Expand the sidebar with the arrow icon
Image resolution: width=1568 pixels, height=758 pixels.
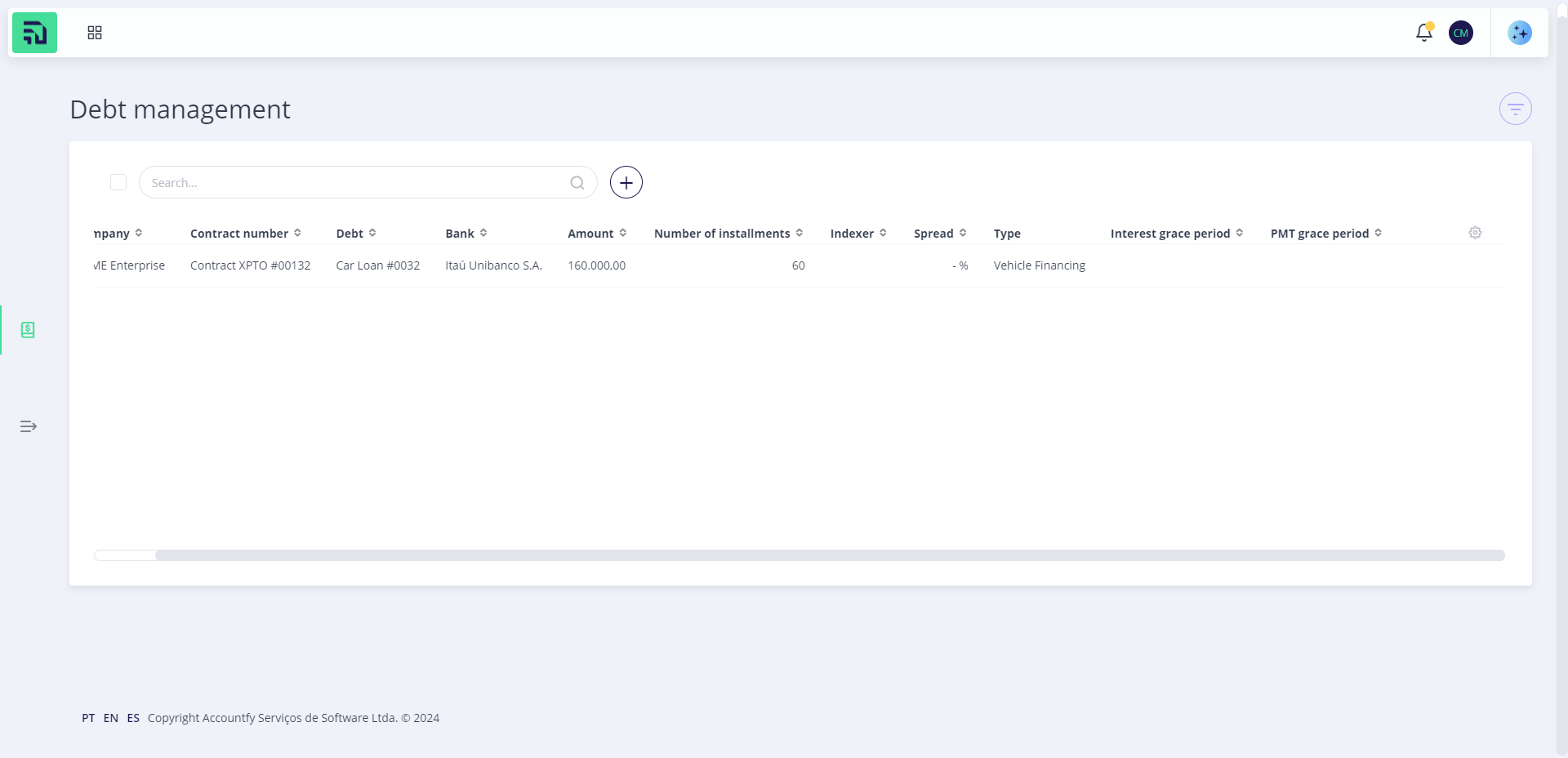pyautogui.click(x=29, y=426)
